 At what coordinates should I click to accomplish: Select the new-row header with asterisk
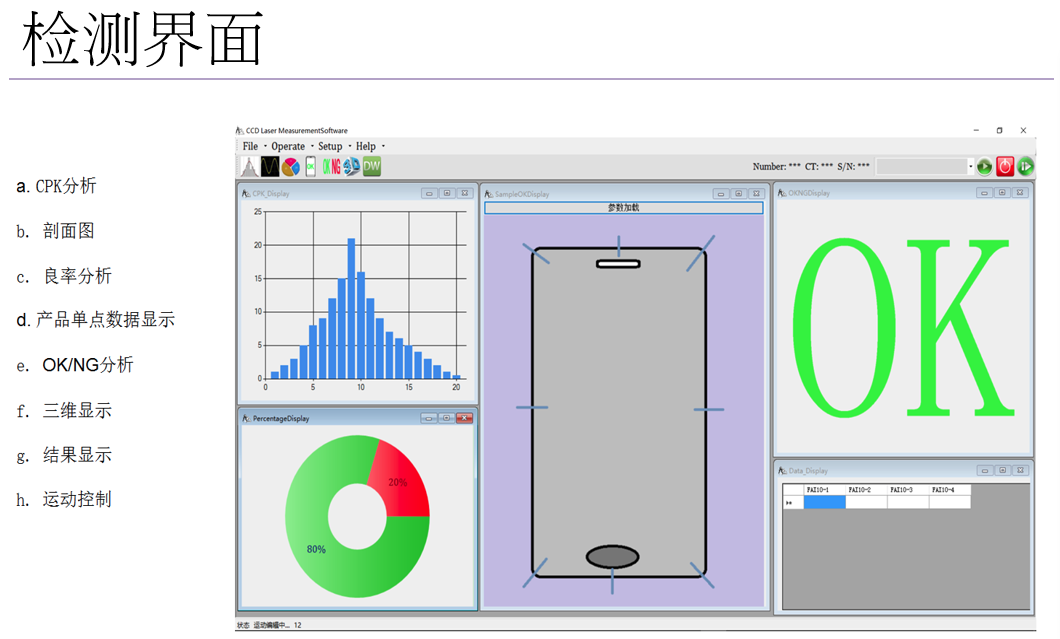[x=793, y=502]
